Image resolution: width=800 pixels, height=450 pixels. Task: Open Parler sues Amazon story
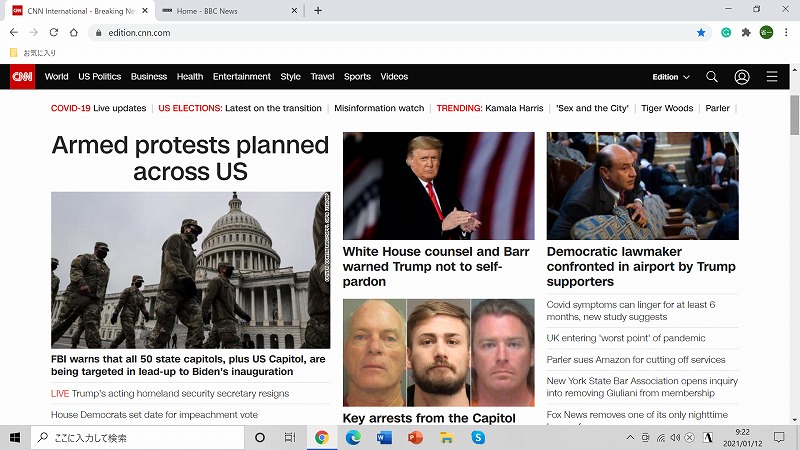(636, 360)
